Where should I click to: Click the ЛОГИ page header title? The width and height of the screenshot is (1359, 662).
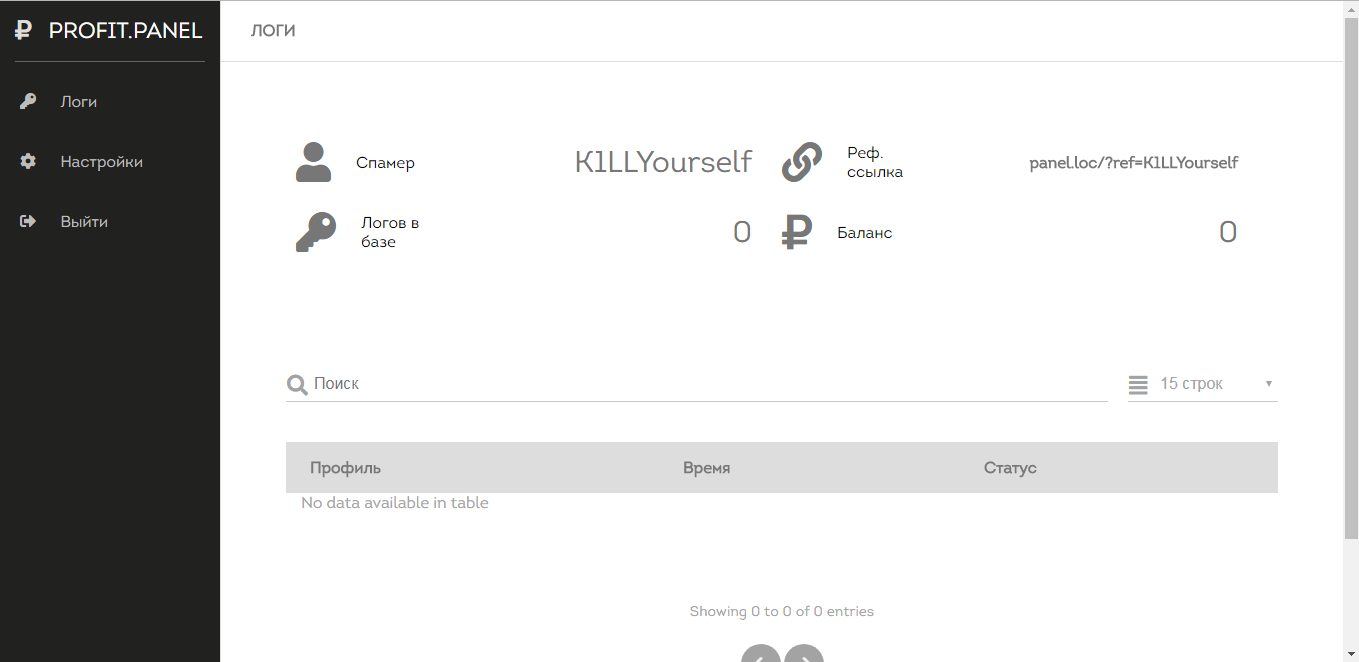[x=273, y=31]
